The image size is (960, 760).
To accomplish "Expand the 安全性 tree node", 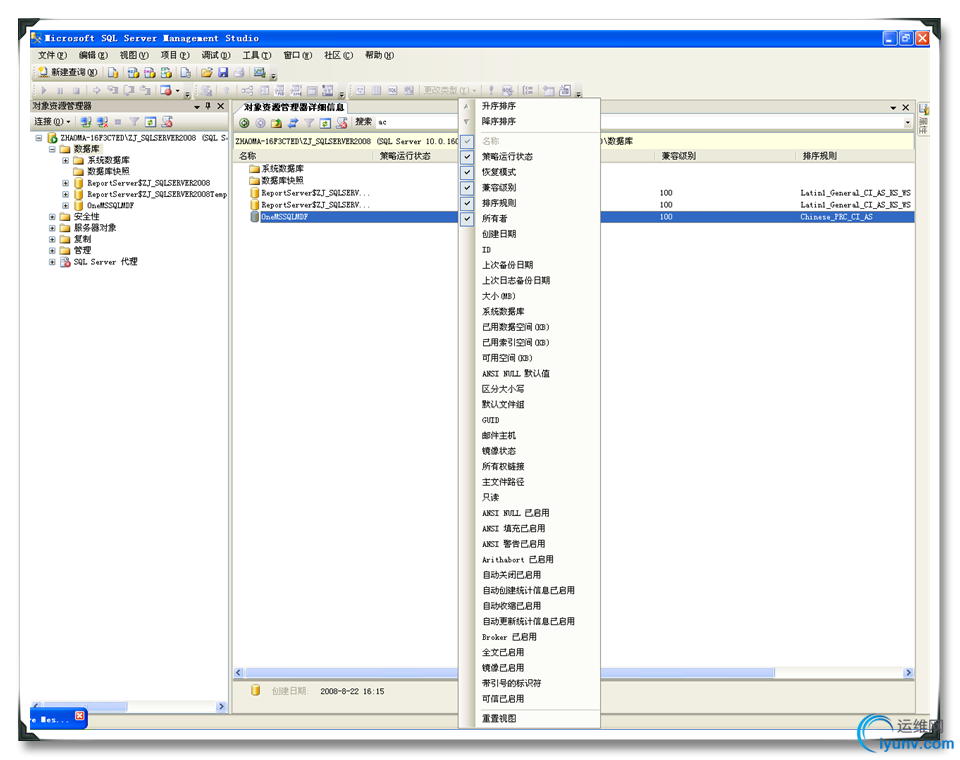I will click(x=52, y=217).
